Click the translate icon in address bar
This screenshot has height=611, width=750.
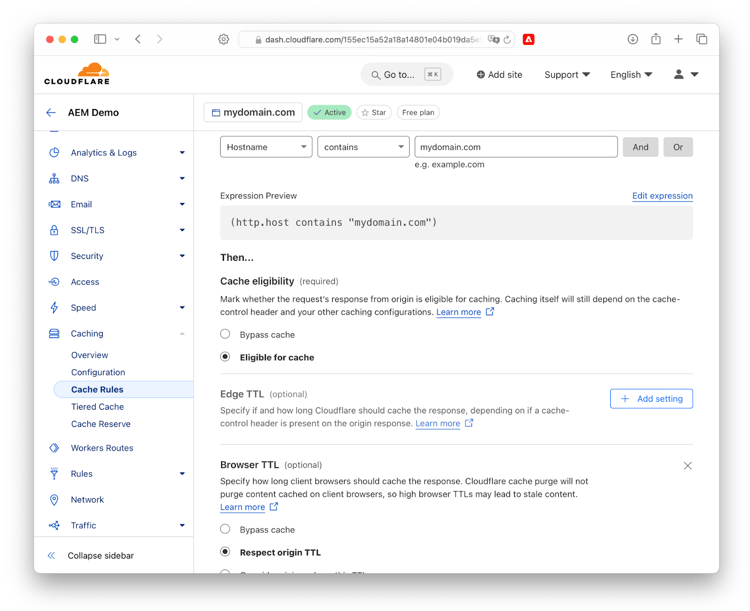pos(494,39)
